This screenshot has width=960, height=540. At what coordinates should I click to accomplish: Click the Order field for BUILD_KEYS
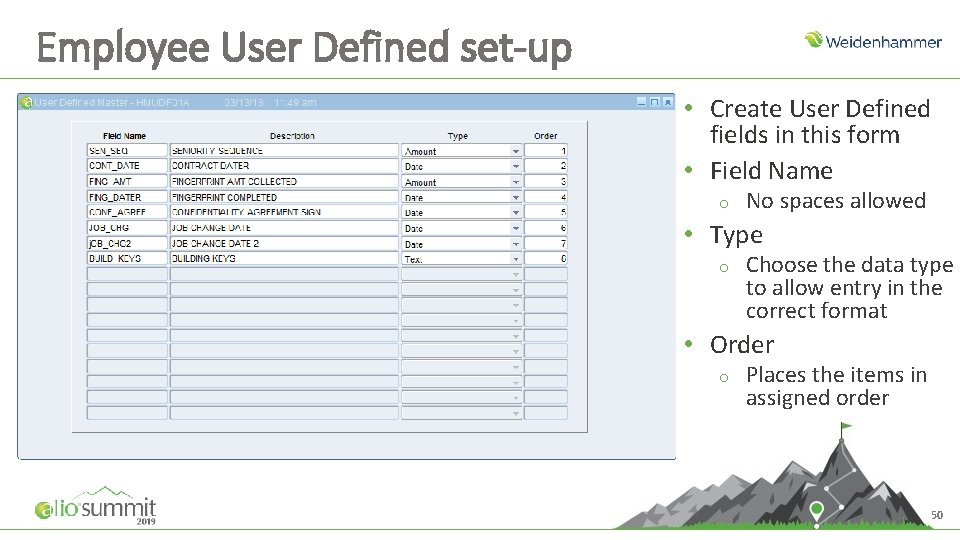point(546,258)
